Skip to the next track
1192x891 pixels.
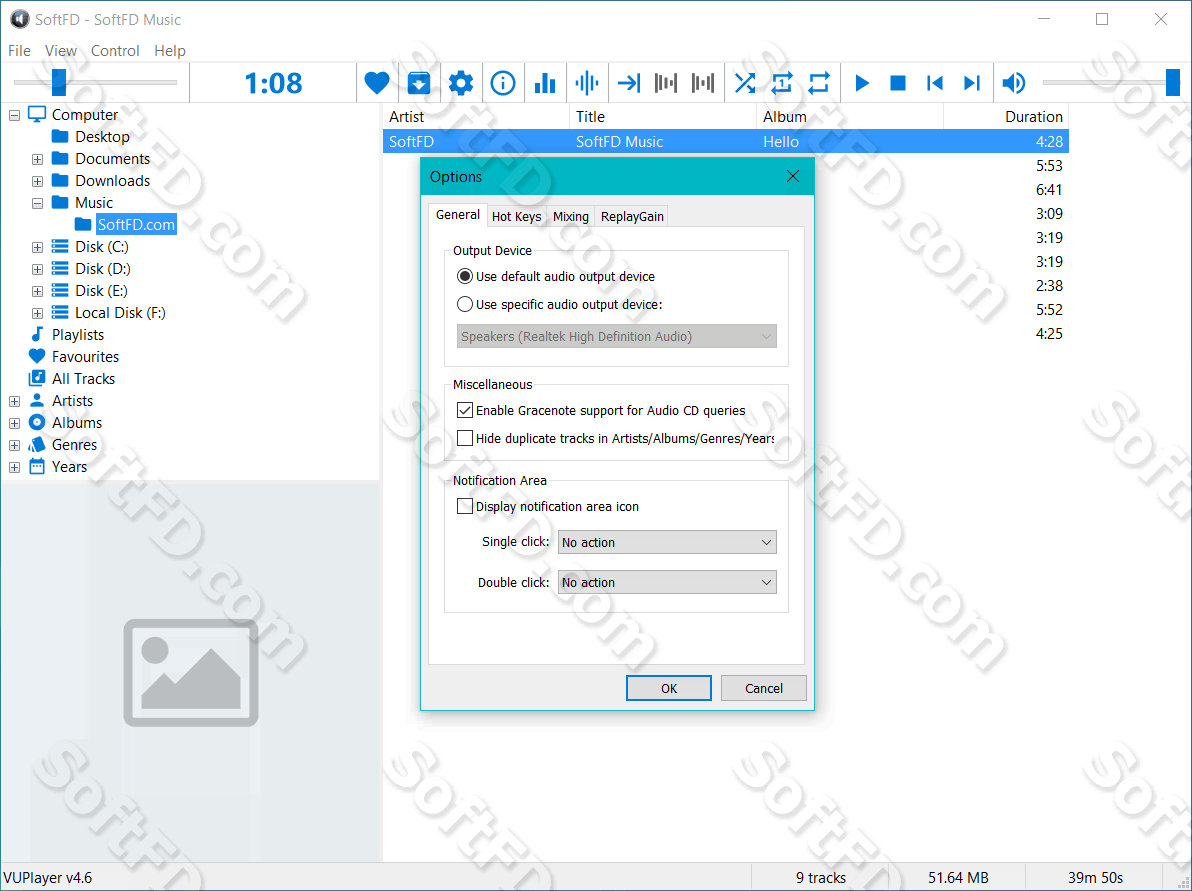click(972, 82)
